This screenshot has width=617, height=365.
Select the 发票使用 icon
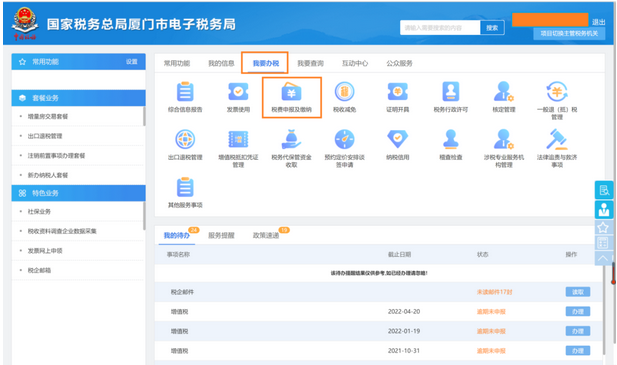238,92
